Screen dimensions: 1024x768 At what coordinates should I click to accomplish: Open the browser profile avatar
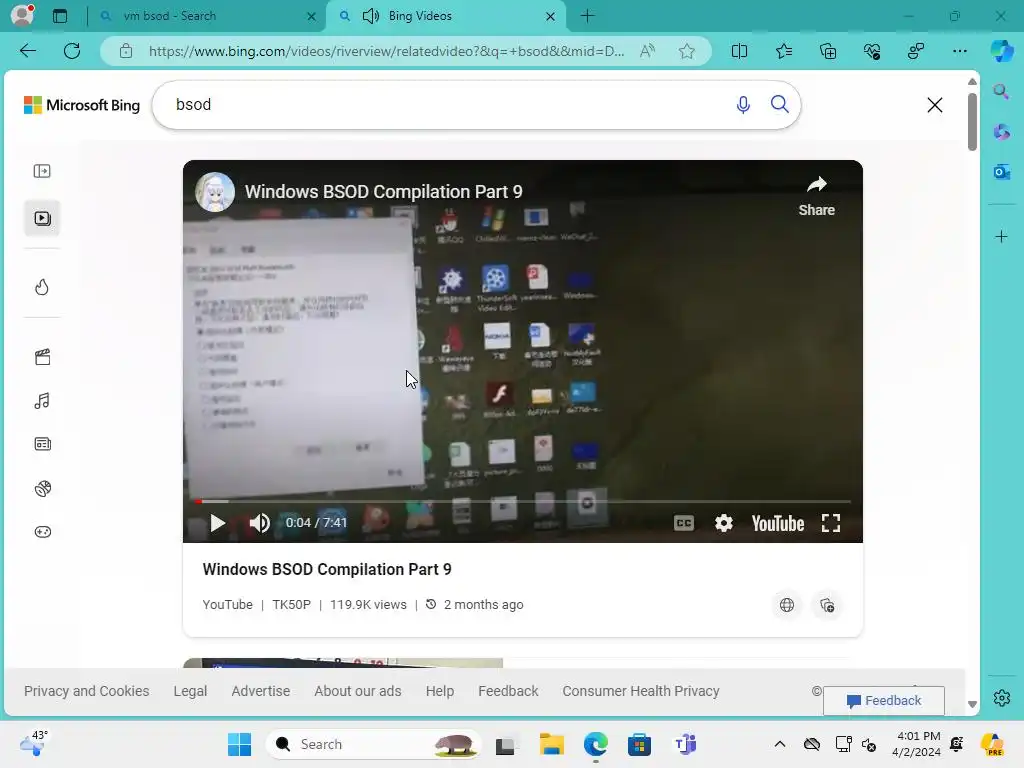[23, 15]
